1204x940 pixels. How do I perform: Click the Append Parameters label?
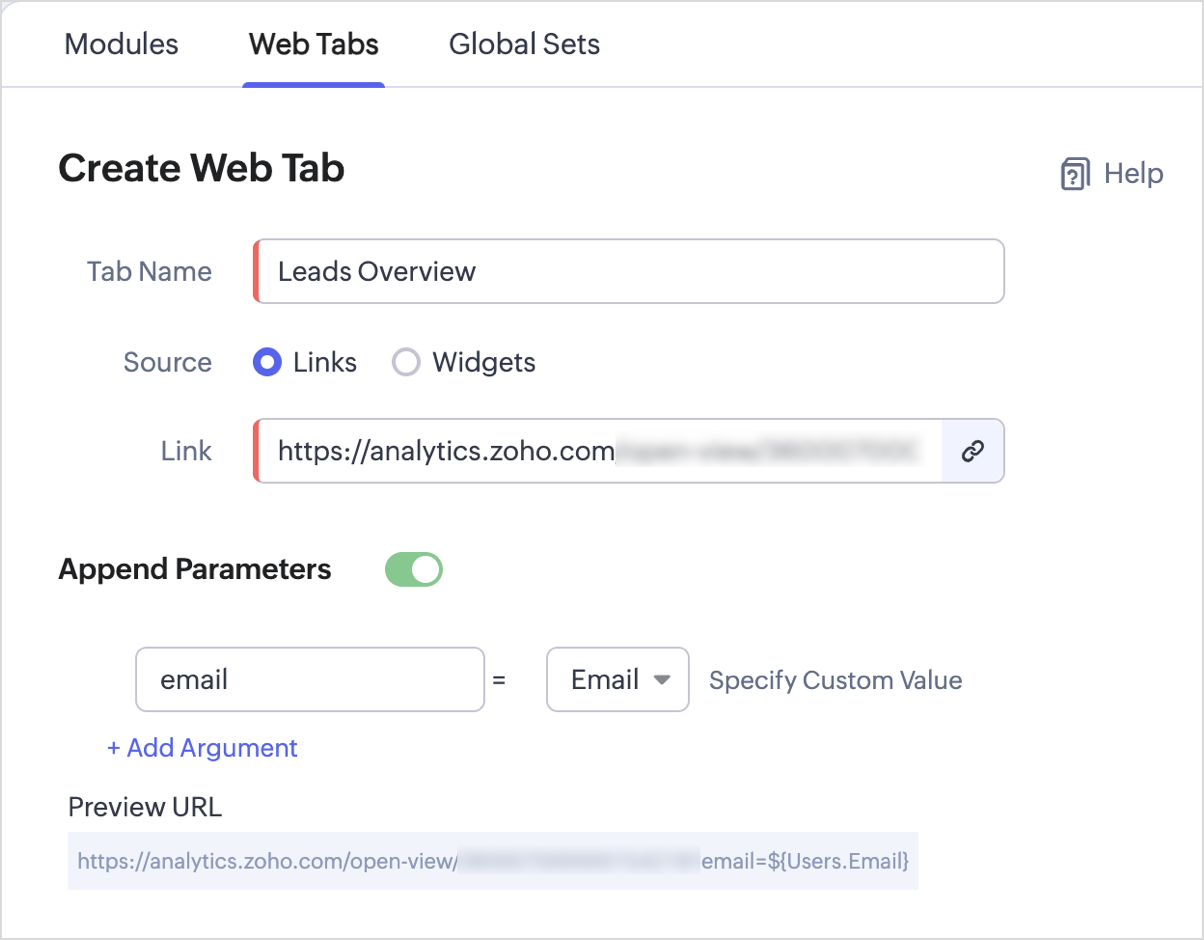pyautogui.click(x=195, y=569)
